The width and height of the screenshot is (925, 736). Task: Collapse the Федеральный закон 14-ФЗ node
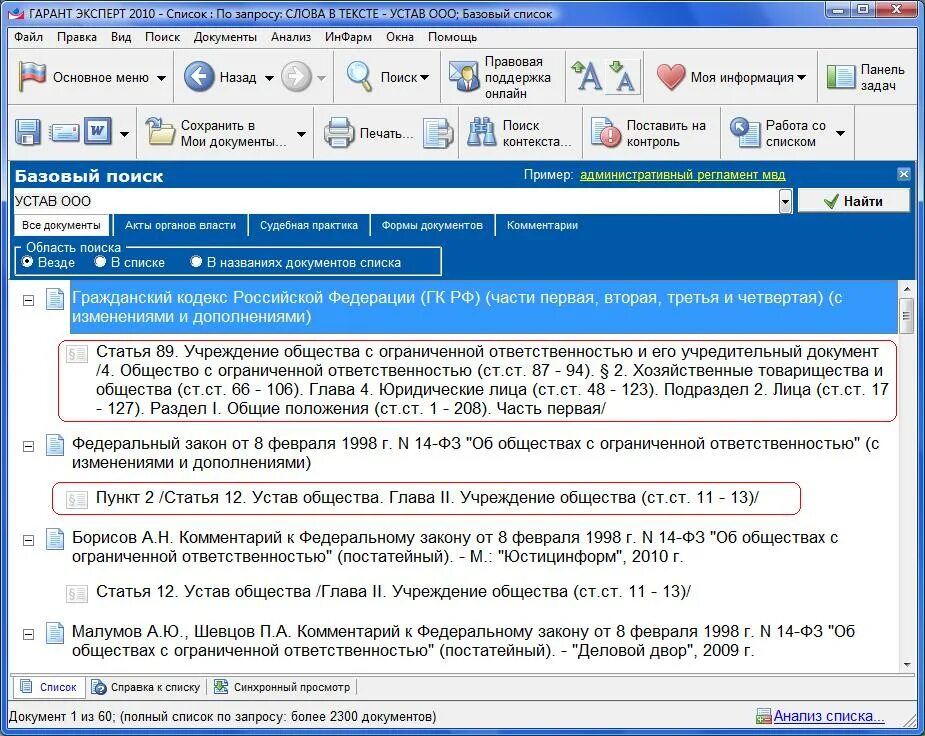click(28, 446)
